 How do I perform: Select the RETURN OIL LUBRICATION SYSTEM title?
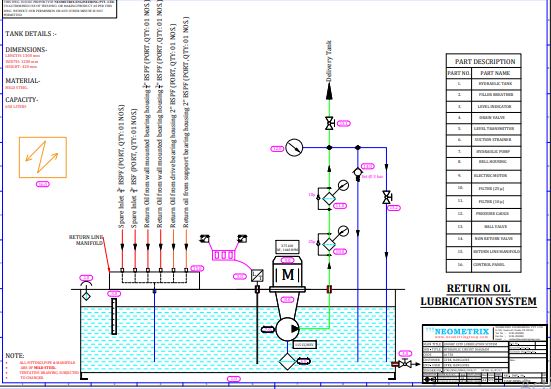478,295
